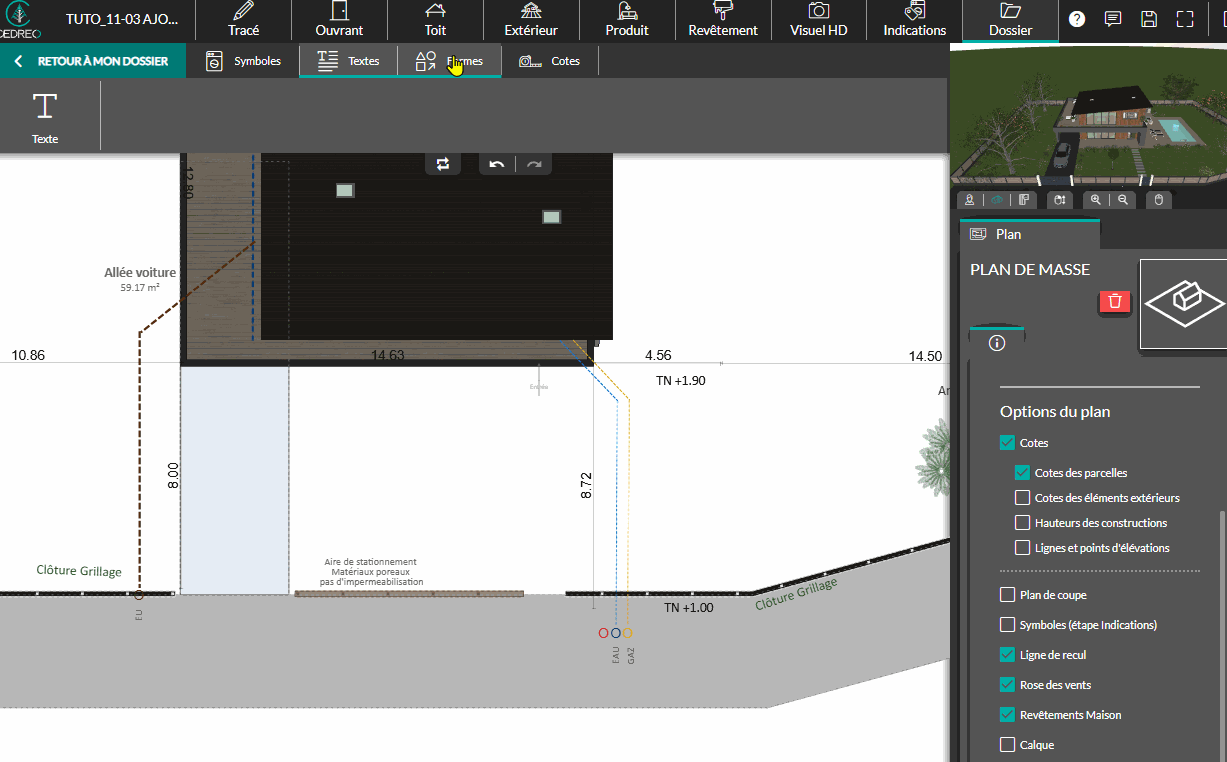Image resolution: width=1227 pixels, height=762 pixels.
Task: Select the Texte tool
Action: [x=45, y=117]
